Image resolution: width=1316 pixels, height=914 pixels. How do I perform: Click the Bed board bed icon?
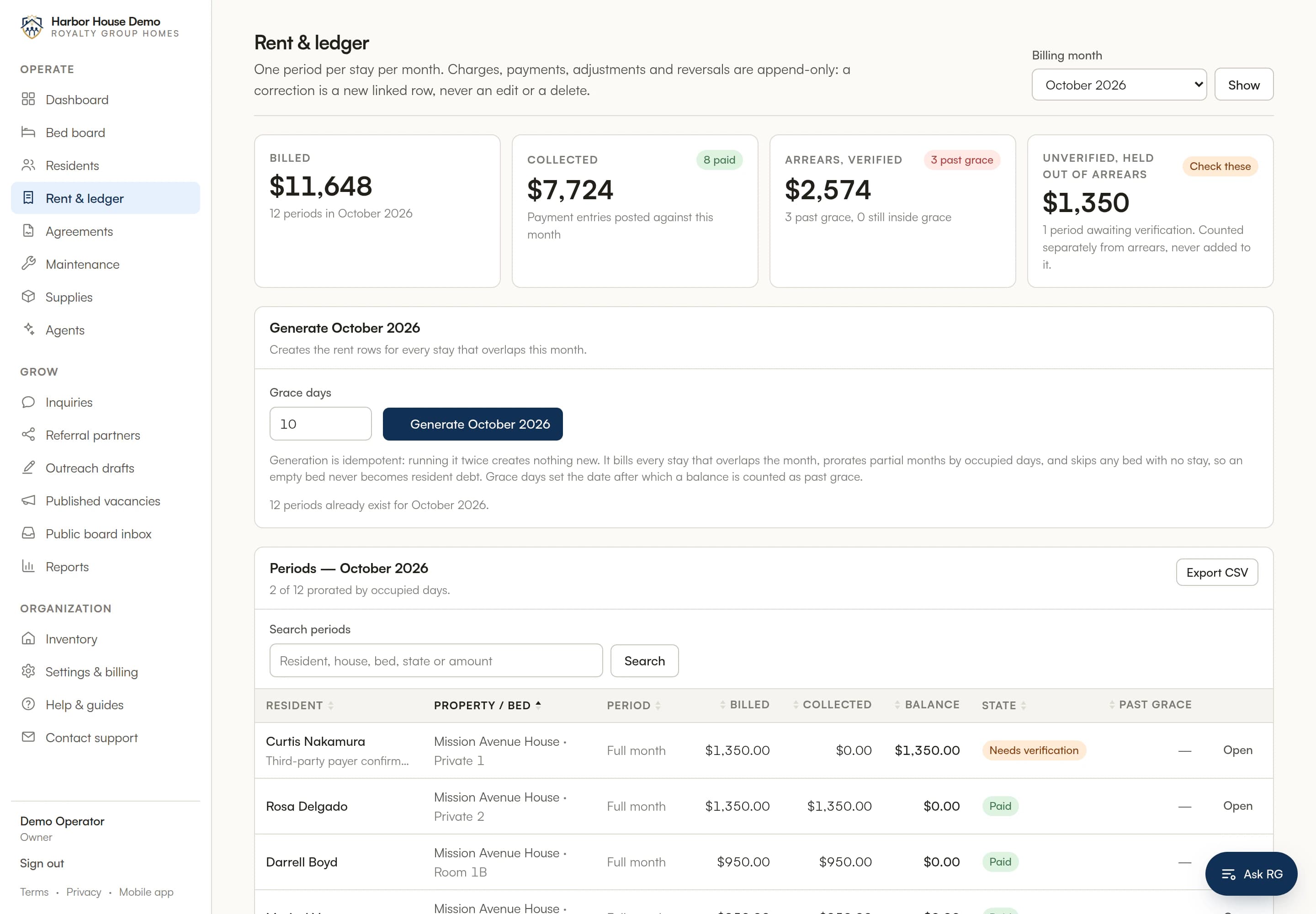pyautogui.click(x=28, y=132)
